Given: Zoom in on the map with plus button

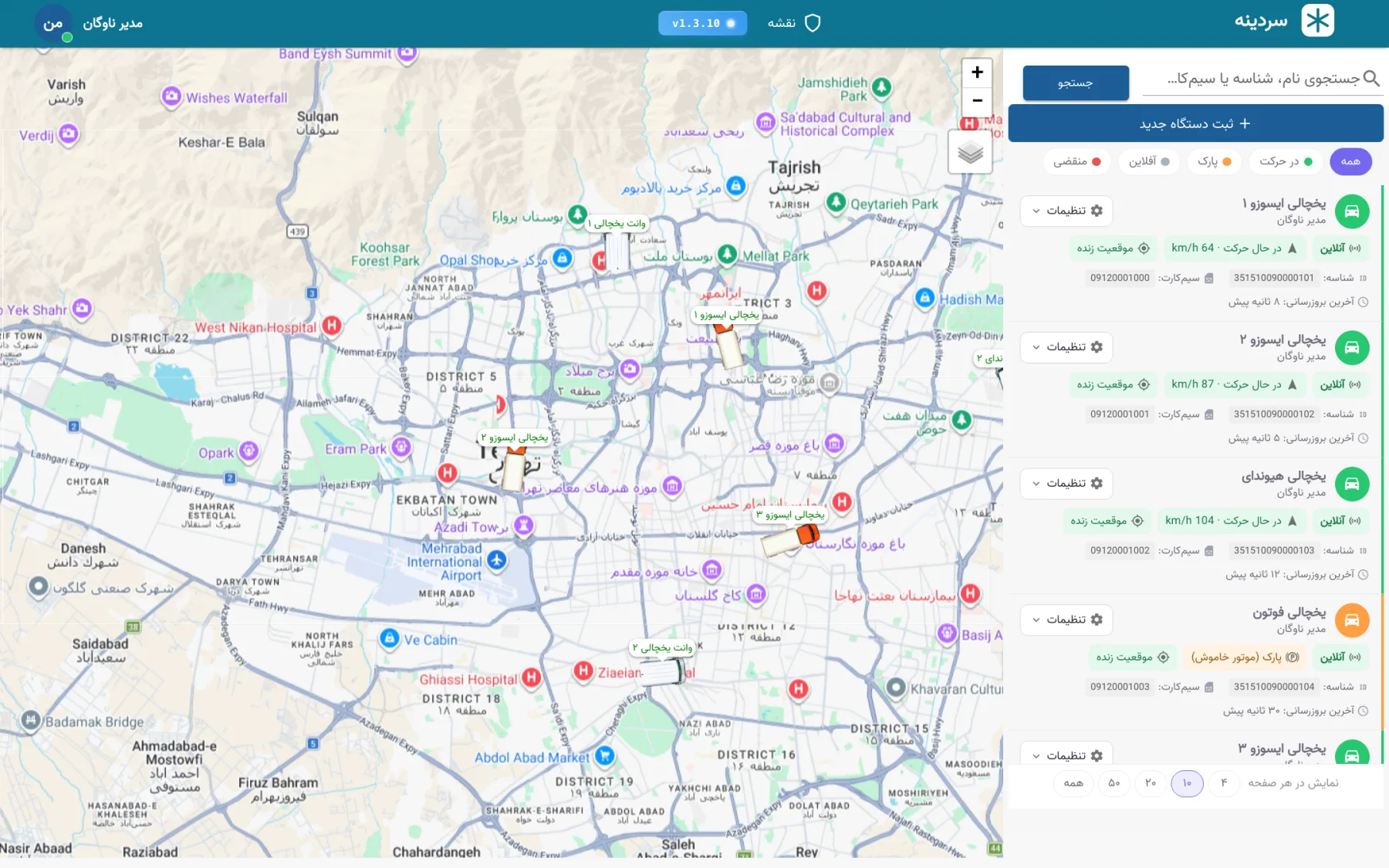Looking at the screenshot, I should point(977,73).
